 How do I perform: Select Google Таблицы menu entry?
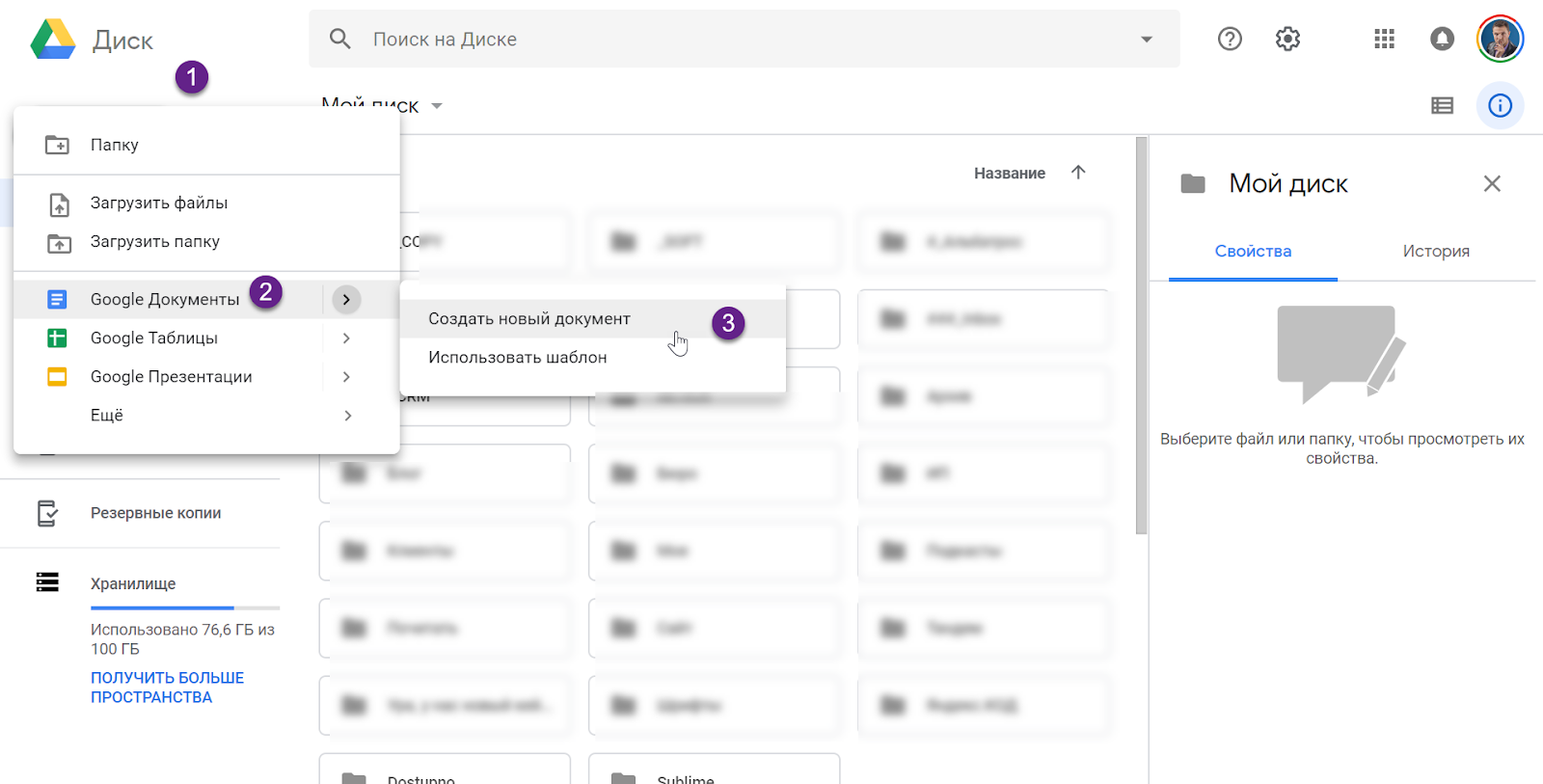[168, 338]
